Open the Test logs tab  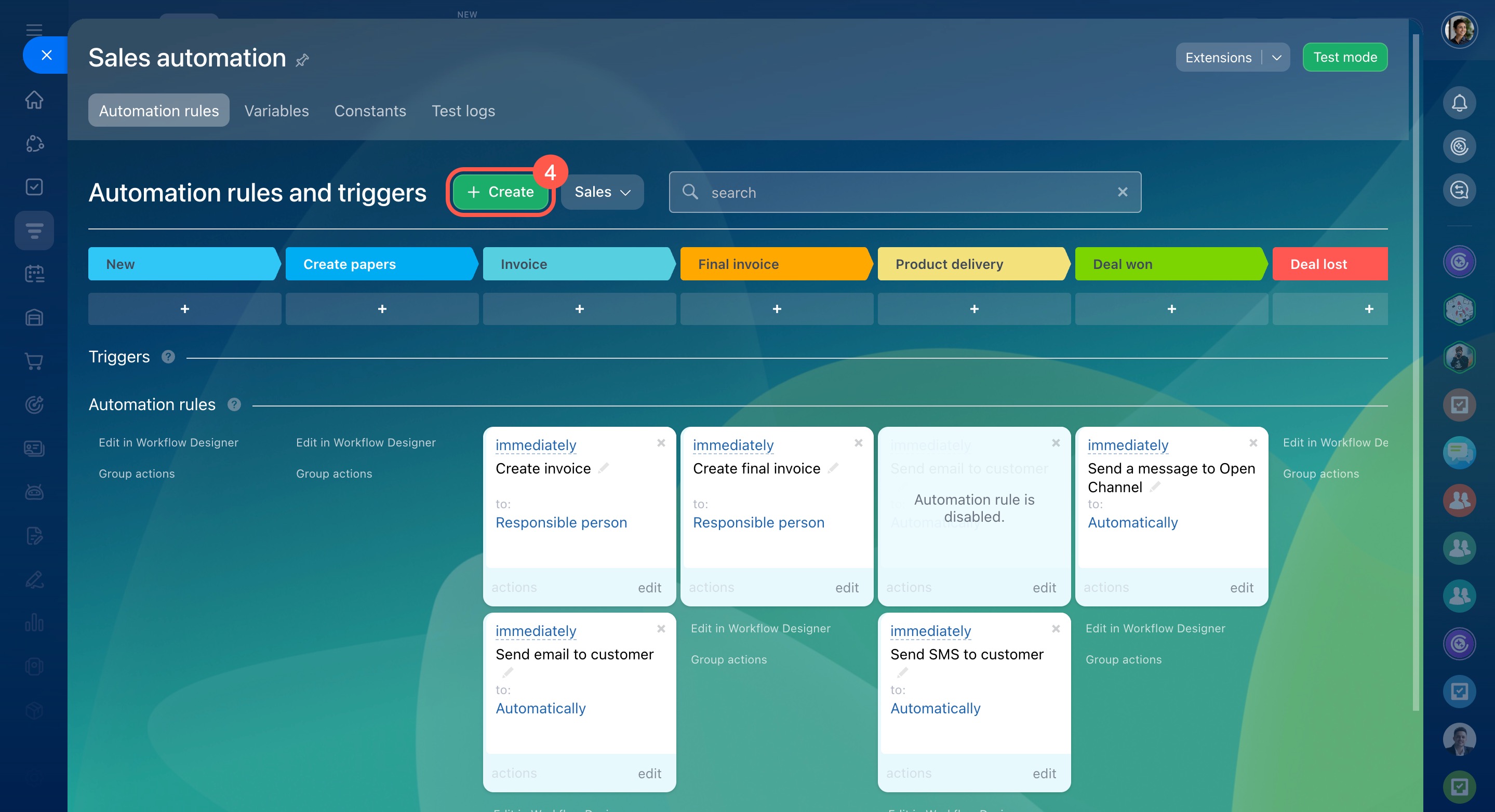462,111
